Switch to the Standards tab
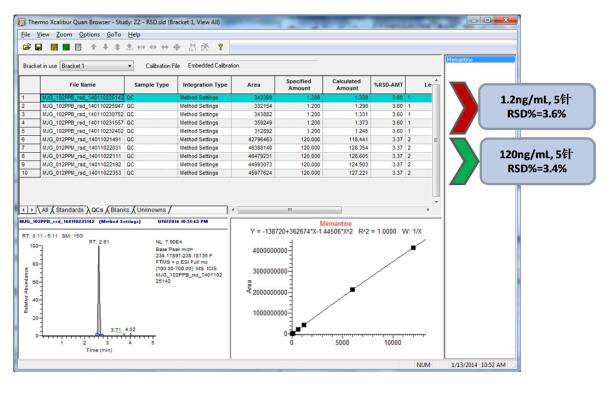Screen dimensions: 605x394 (x=69, y=210)
